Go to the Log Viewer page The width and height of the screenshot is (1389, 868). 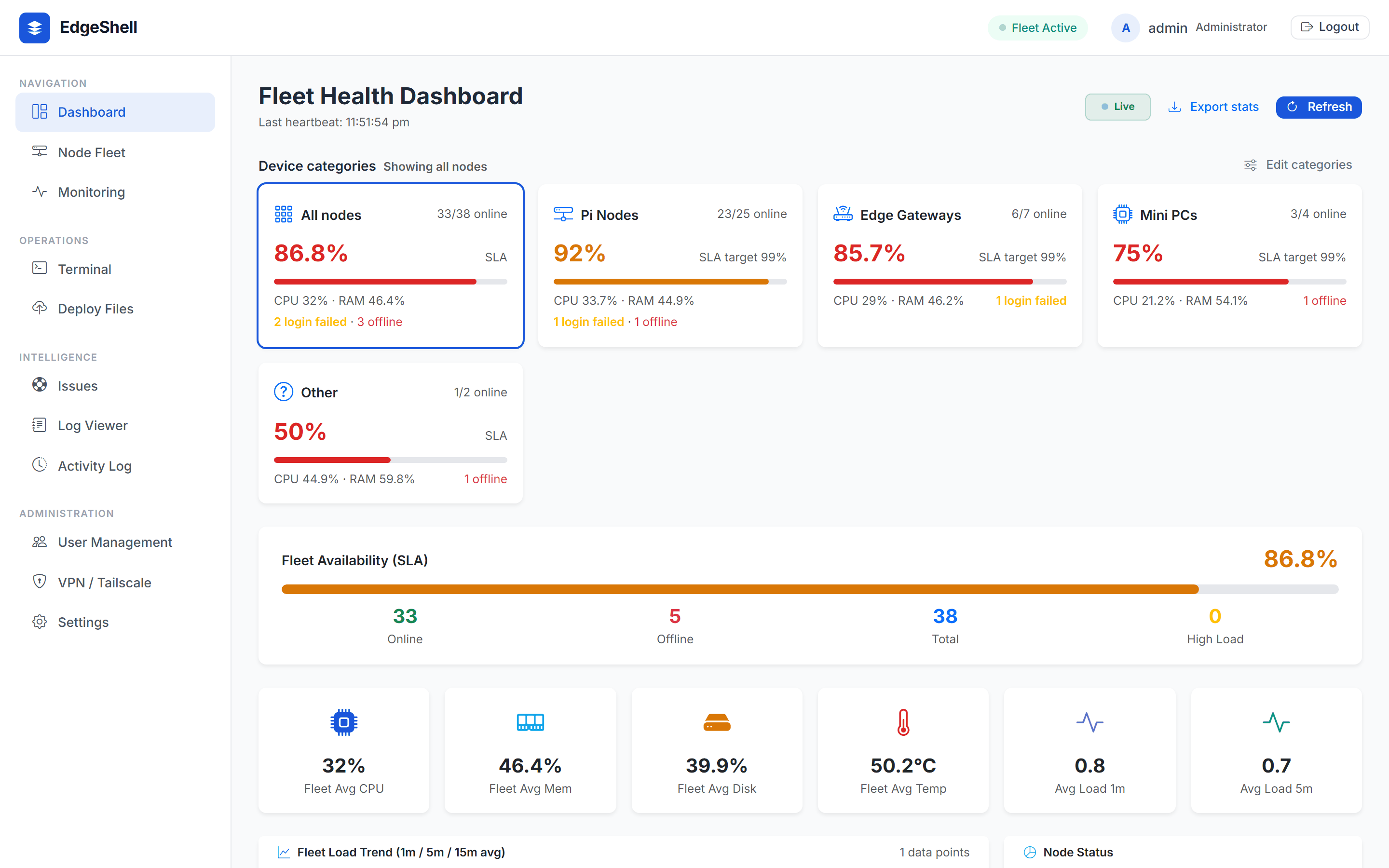pyautogui.click(x=115, y=425)
